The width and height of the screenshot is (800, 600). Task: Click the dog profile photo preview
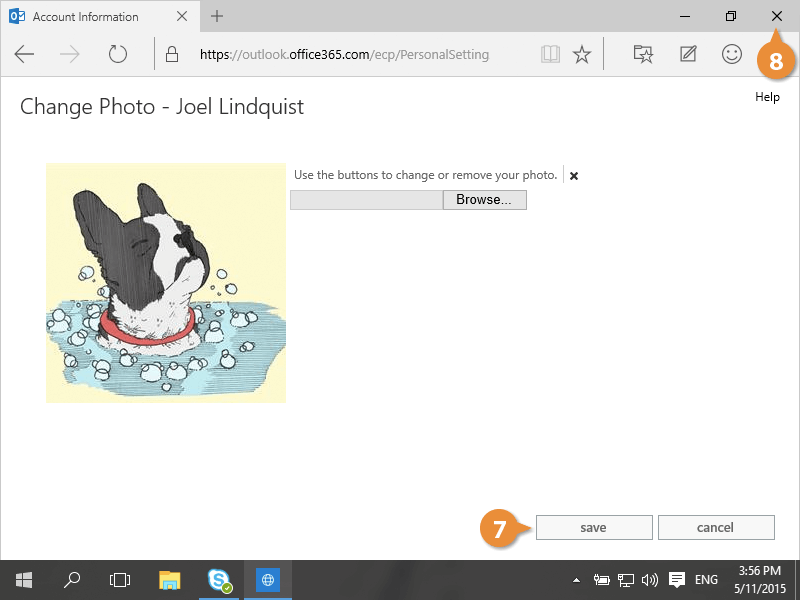[x=166, y=283]
